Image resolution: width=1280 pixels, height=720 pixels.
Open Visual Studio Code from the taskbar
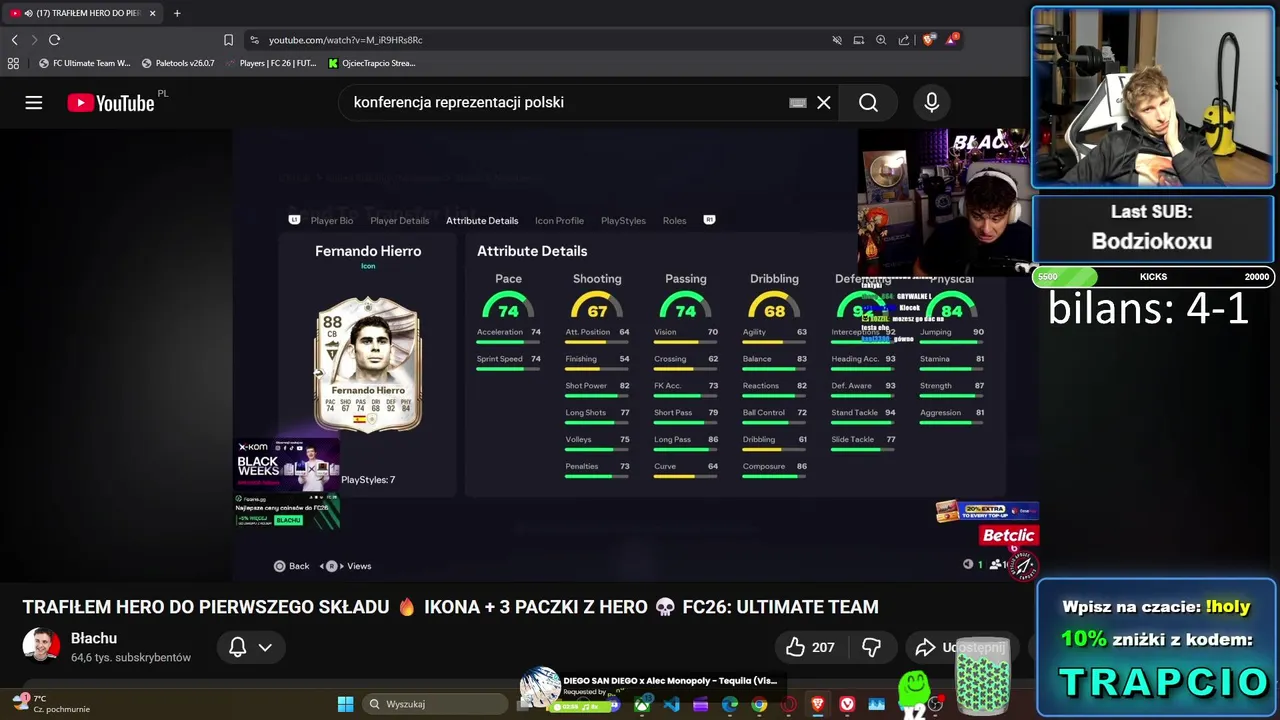tap(671, 705)
